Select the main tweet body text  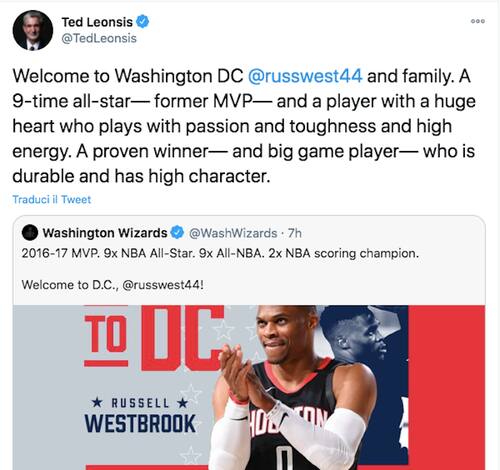244,126
